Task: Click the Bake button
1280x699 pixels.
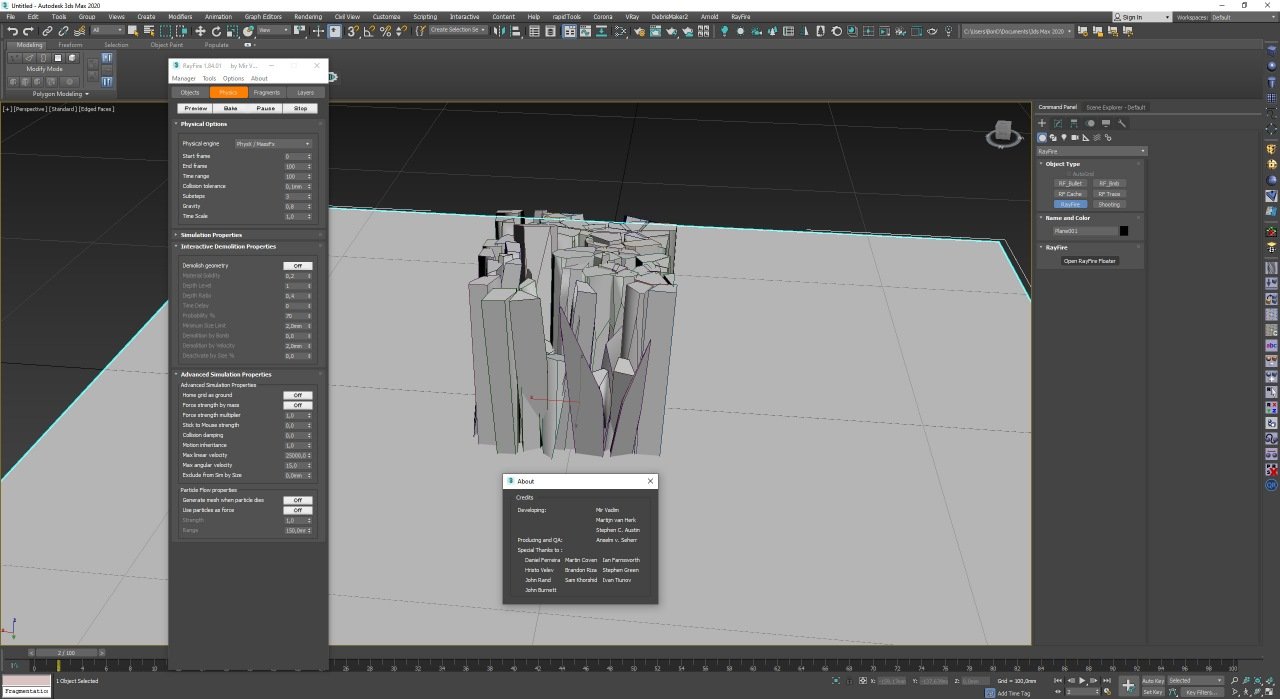Action: click(x=230, y=108)
